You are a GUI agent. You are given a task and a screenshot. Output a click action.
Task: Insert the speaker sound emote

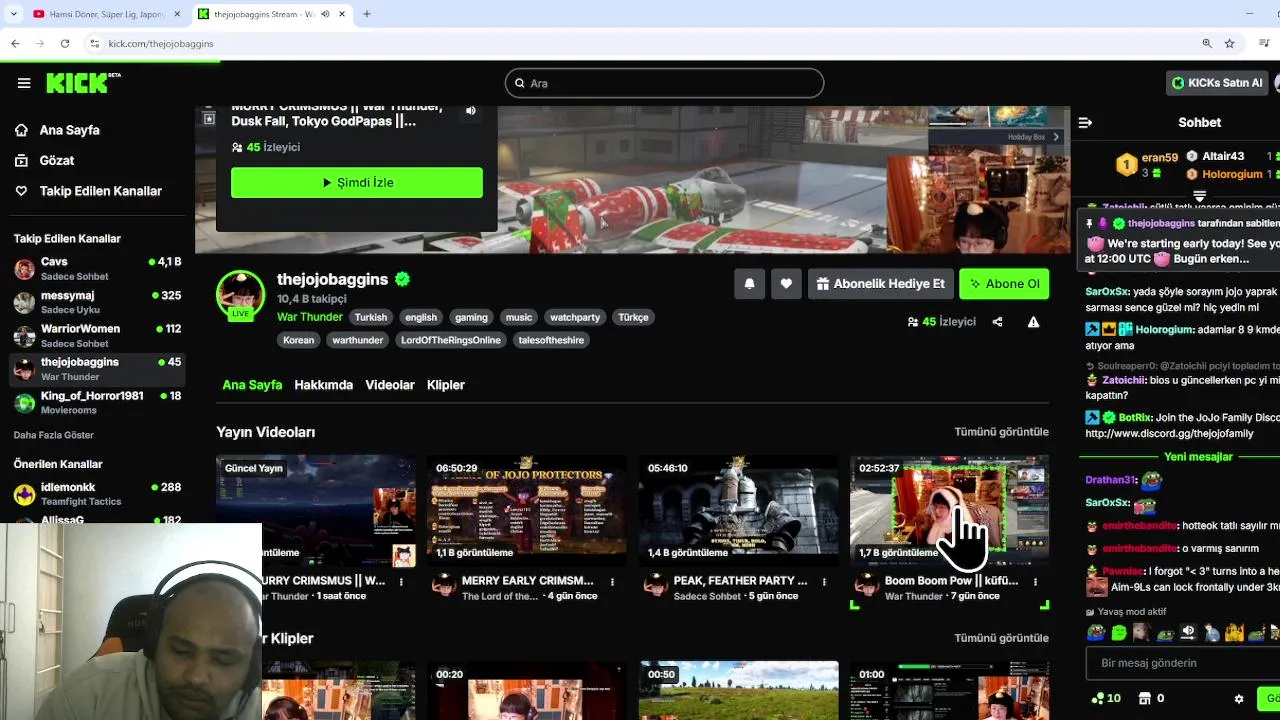1188,632
